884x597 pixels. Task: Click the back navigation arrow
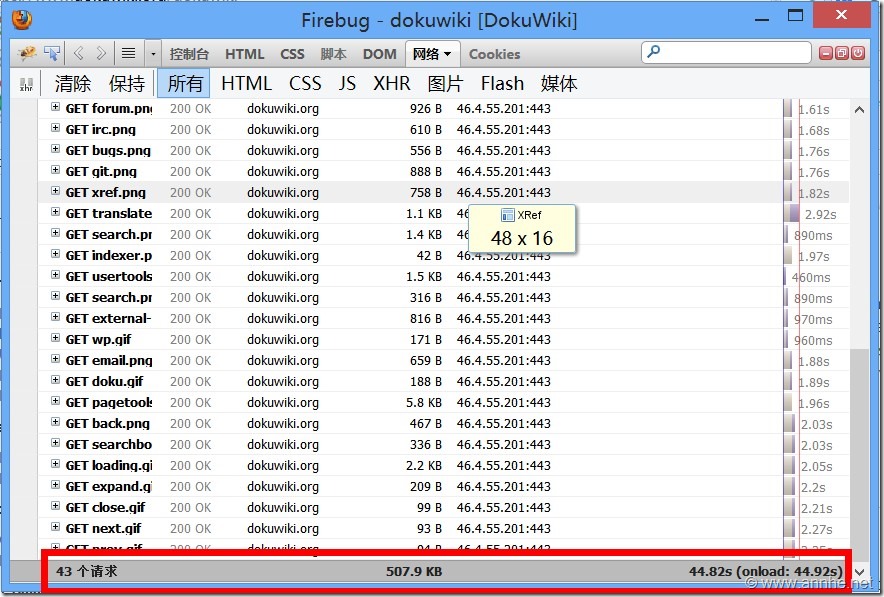point(79,53)
